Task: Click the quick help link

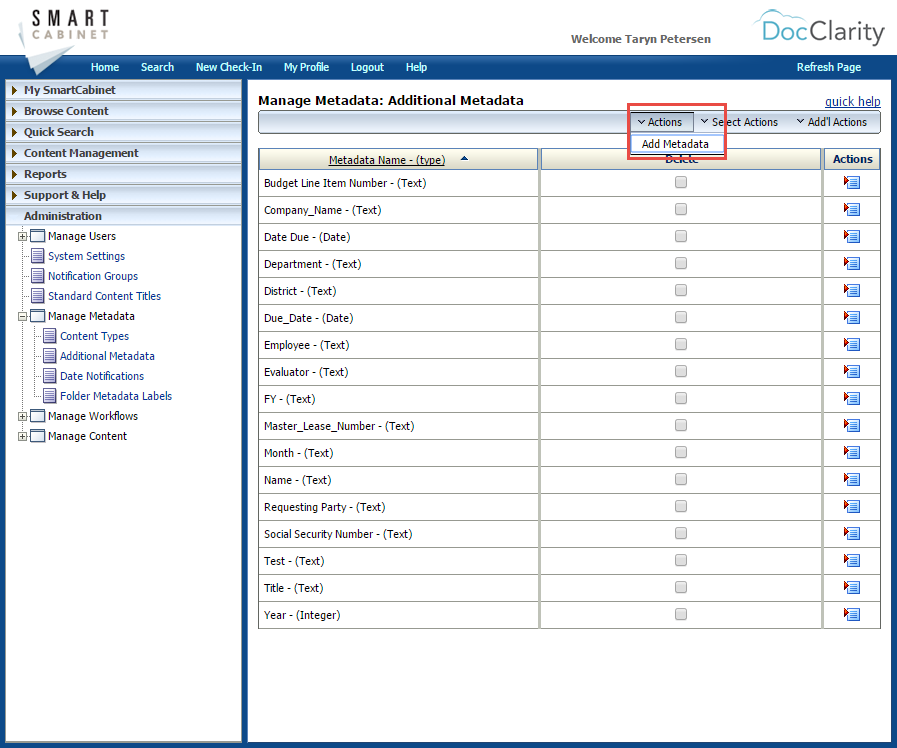Action: [852, 101]
